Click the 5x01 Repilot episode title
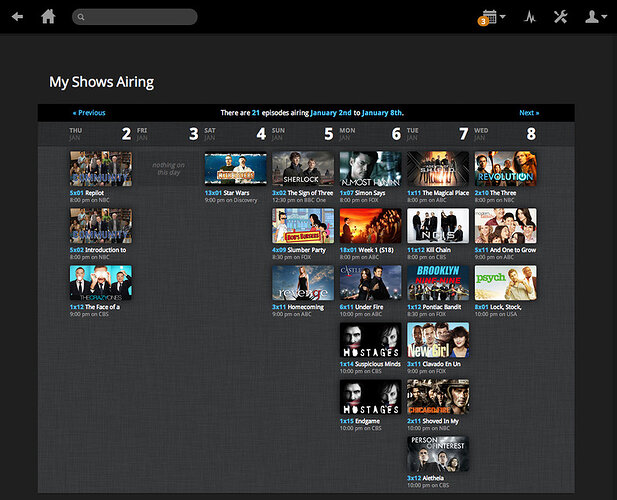Viewport: 617px width, 500px height. [87, 193]
